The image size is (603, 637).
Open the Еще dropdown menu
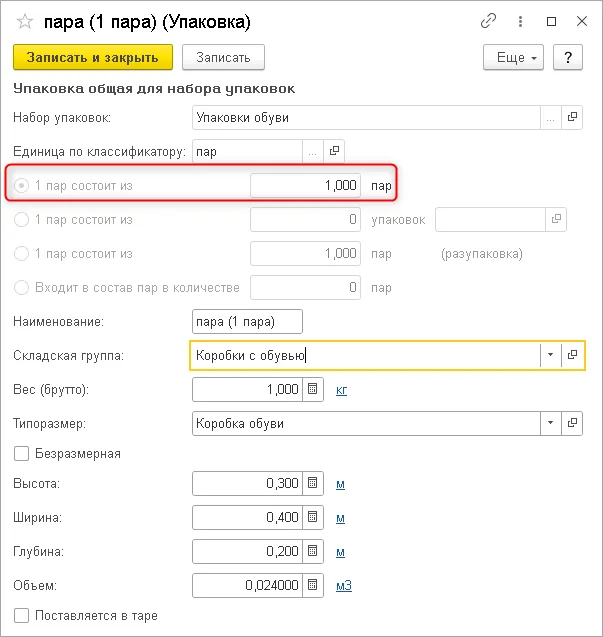pos(514,57)
